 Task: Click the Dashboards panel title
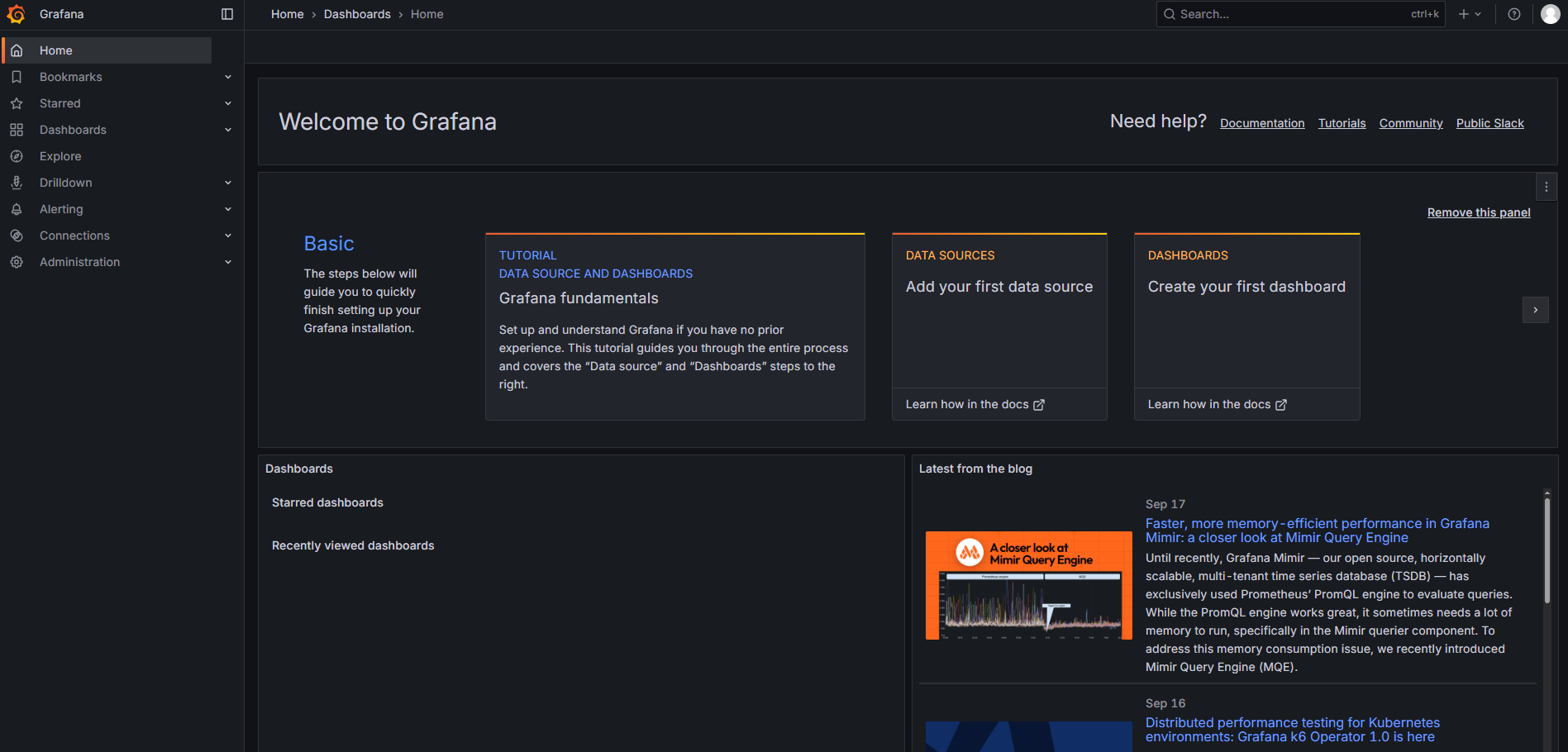[x=299, y=469]
